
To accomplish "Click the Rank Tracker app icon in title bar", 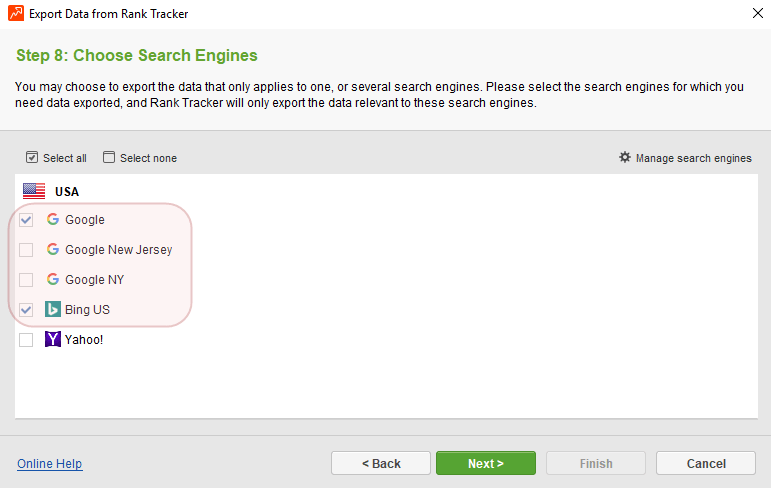I will point(16,13).
